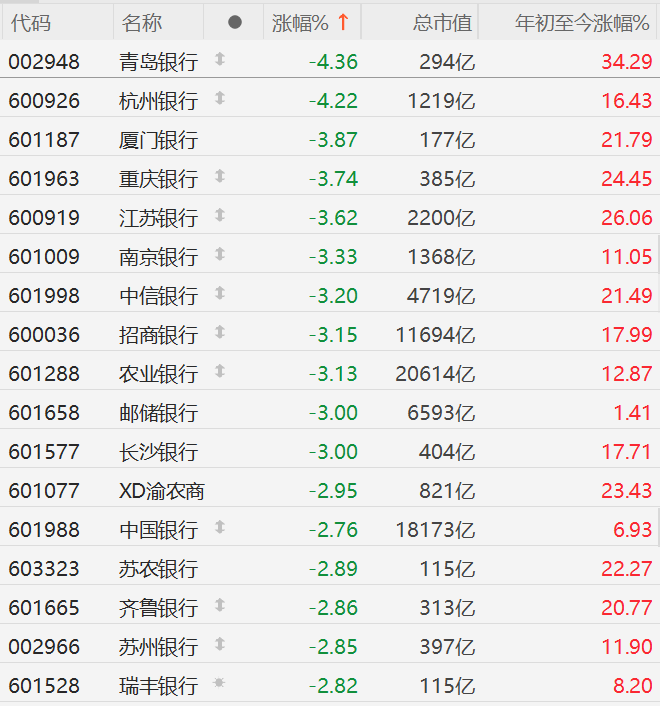Click market cap 18173亿
This screenshot has height=706, width=660.
tap(435, 530)
